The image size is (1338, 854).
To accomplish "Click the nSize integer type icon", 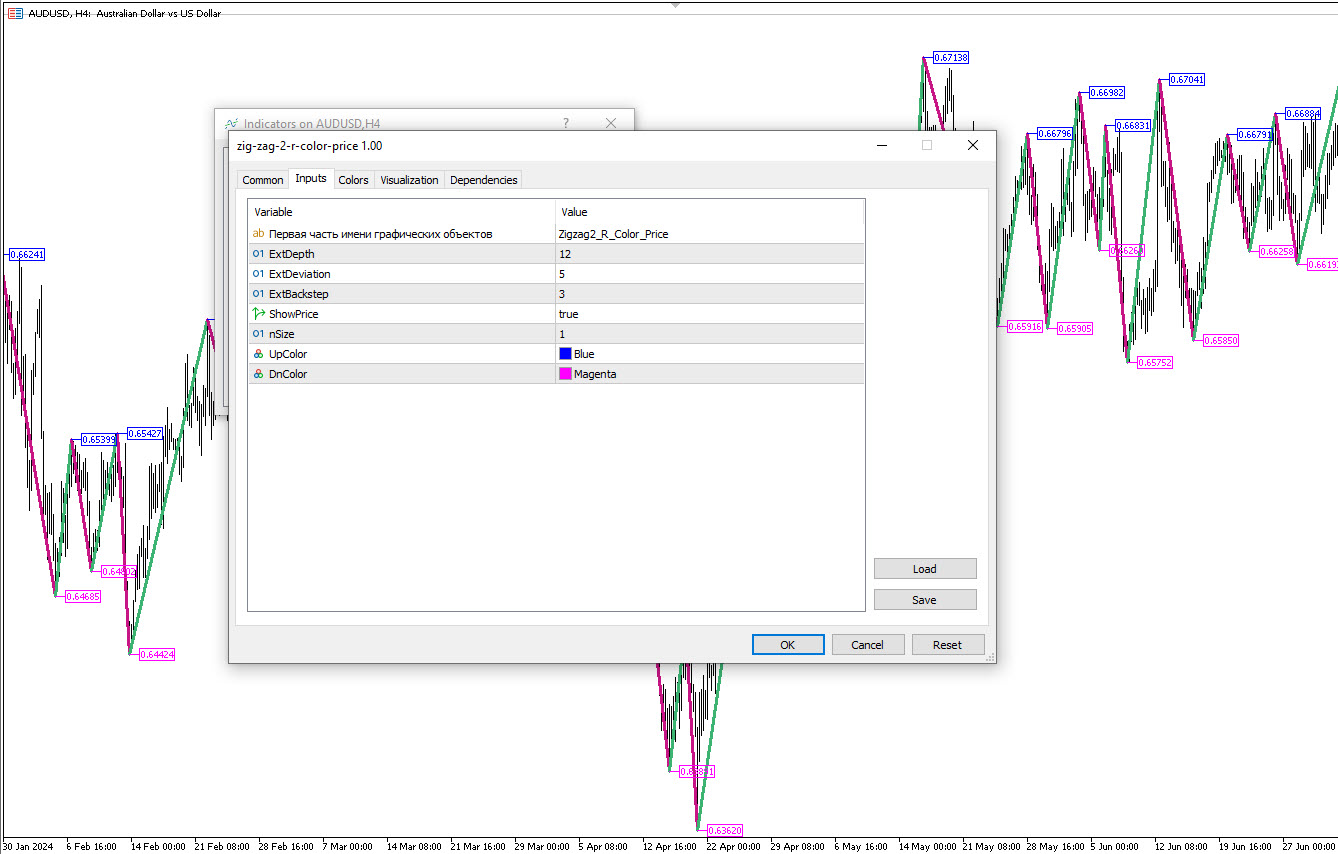I will coord(258,334).
